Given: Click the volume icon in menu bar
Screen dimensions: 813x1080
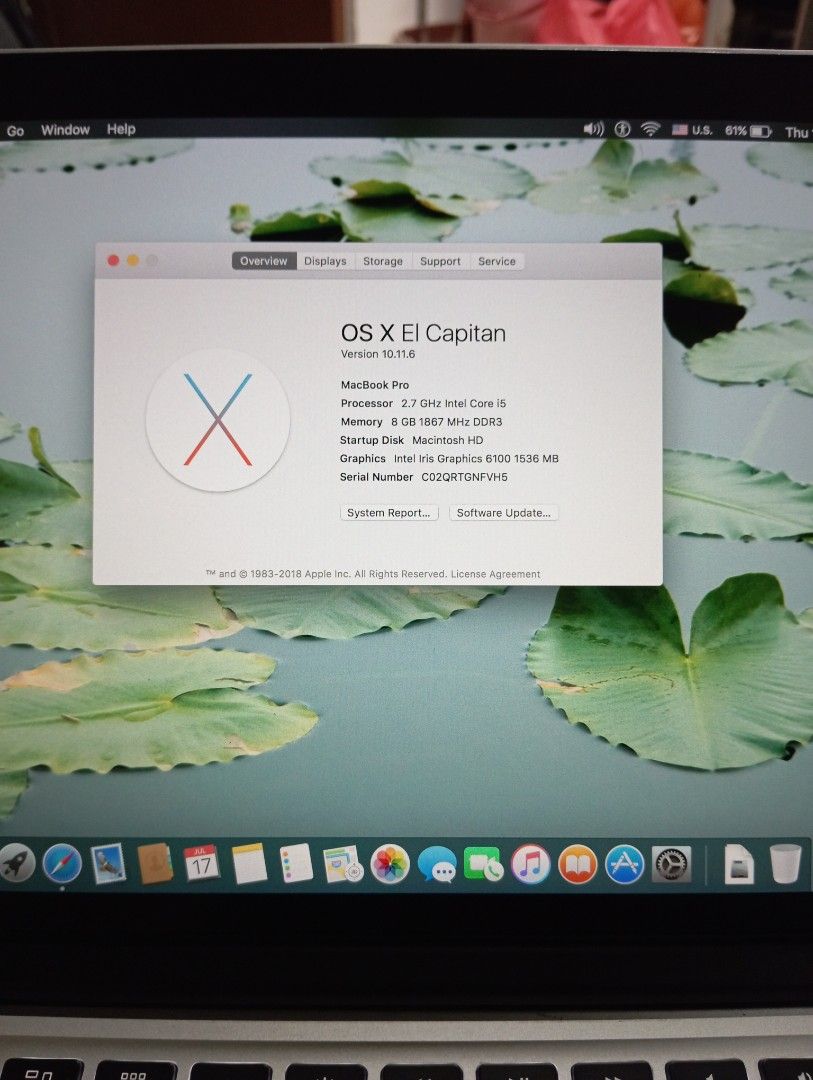Looking at the screenshot, I should tap(593, 129).
